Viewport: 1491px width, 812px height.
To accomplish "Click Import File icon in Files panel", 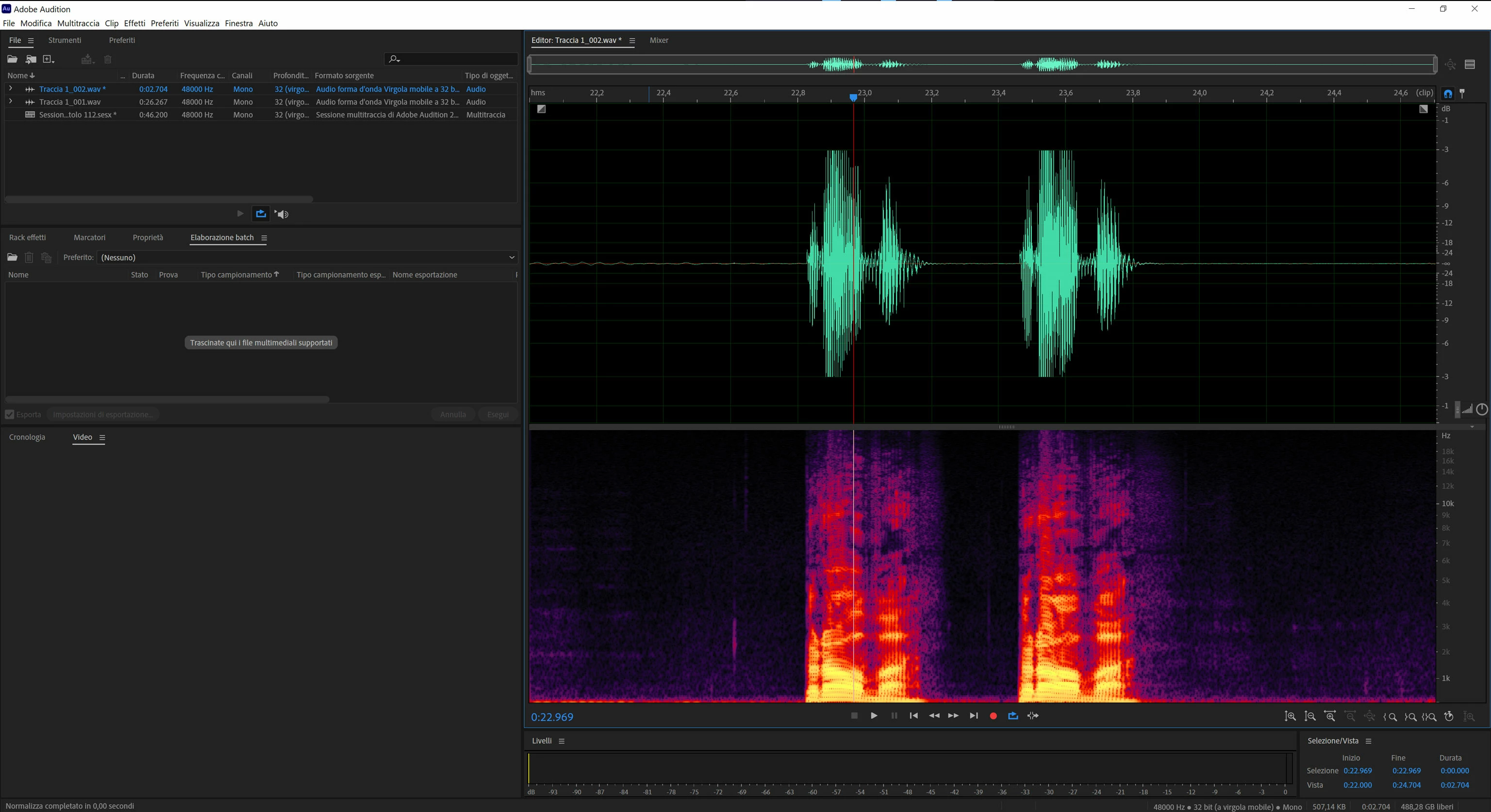I will [31, 59].
